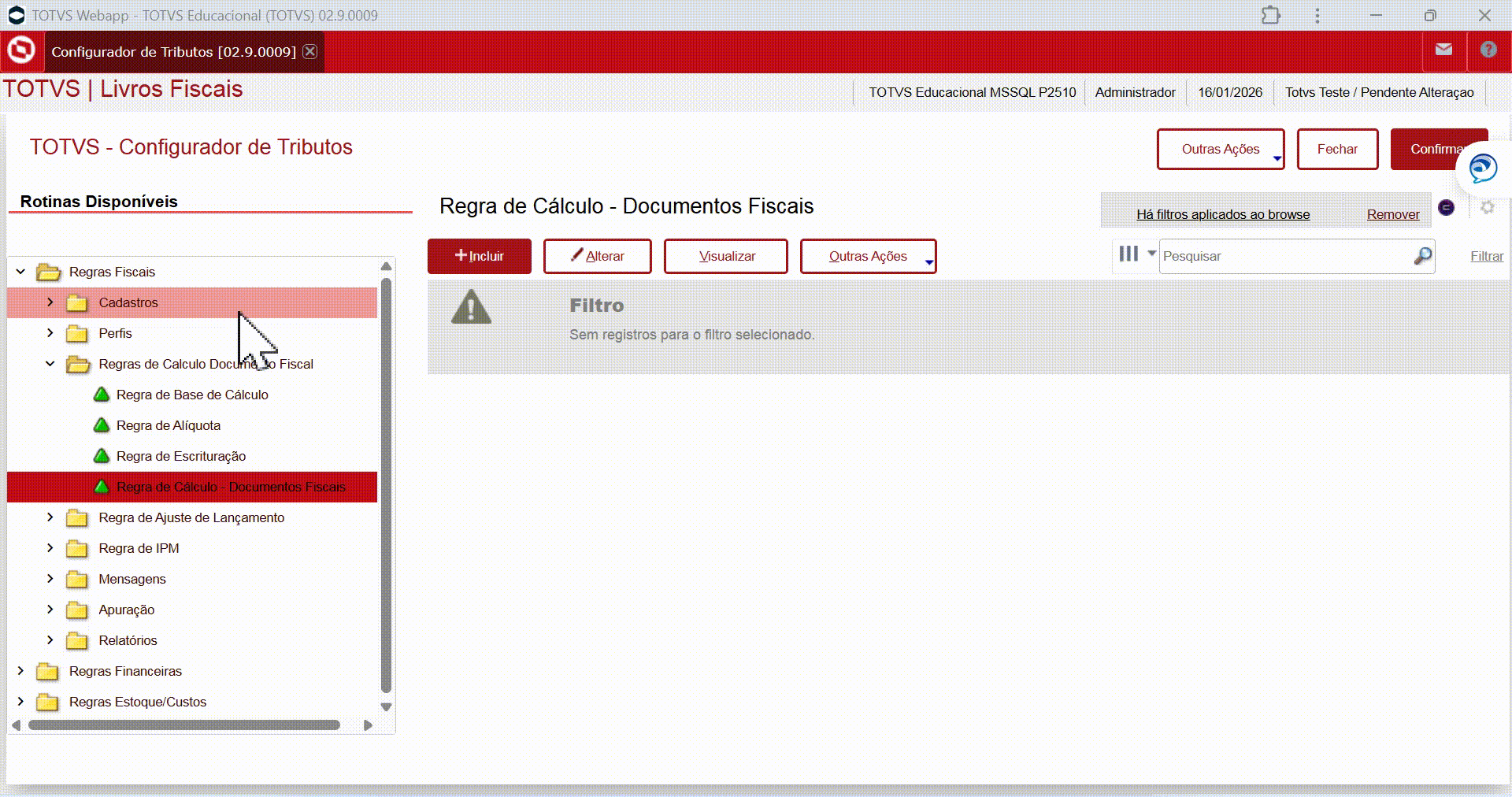The image size is (1512, 797).
Task: Expand the Cadastros folder
Action: point(50,302)
